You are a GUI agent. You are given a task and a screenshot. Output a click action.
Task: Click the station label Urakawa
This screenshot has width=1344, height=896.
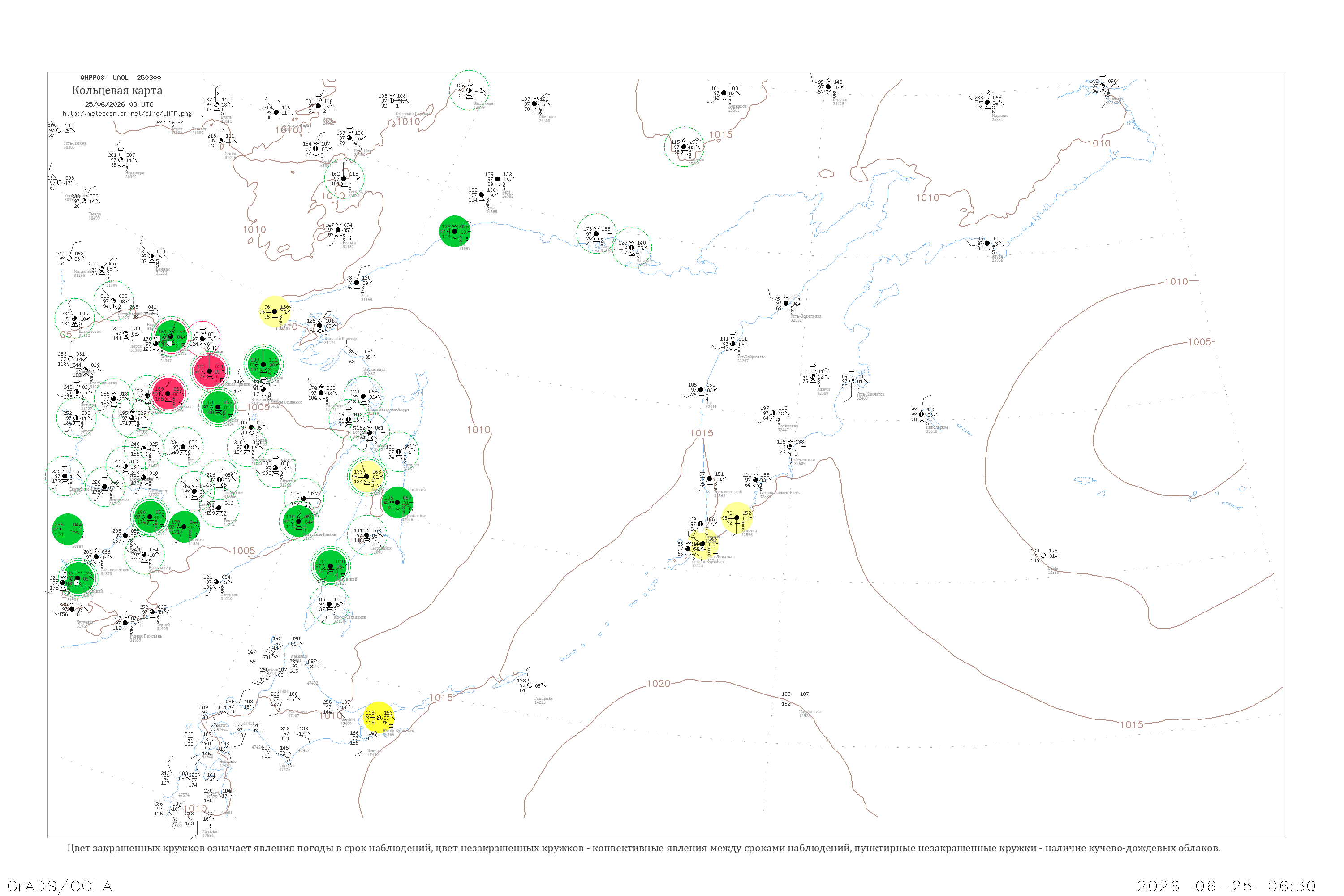287,766
